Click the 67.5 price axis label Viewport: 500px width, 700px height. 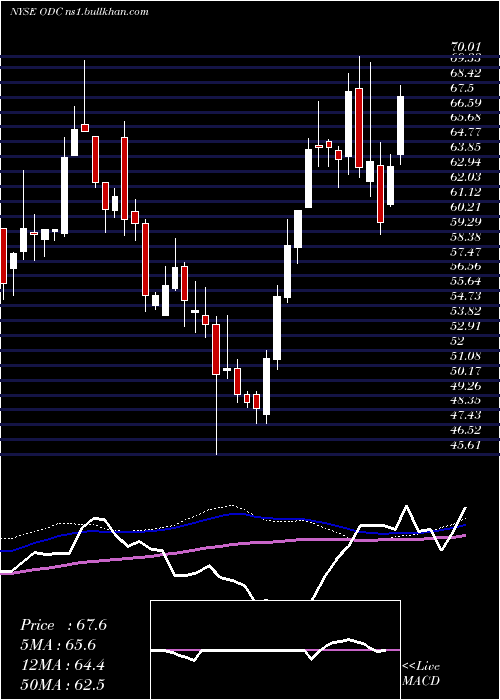click(x=462, y=88)
